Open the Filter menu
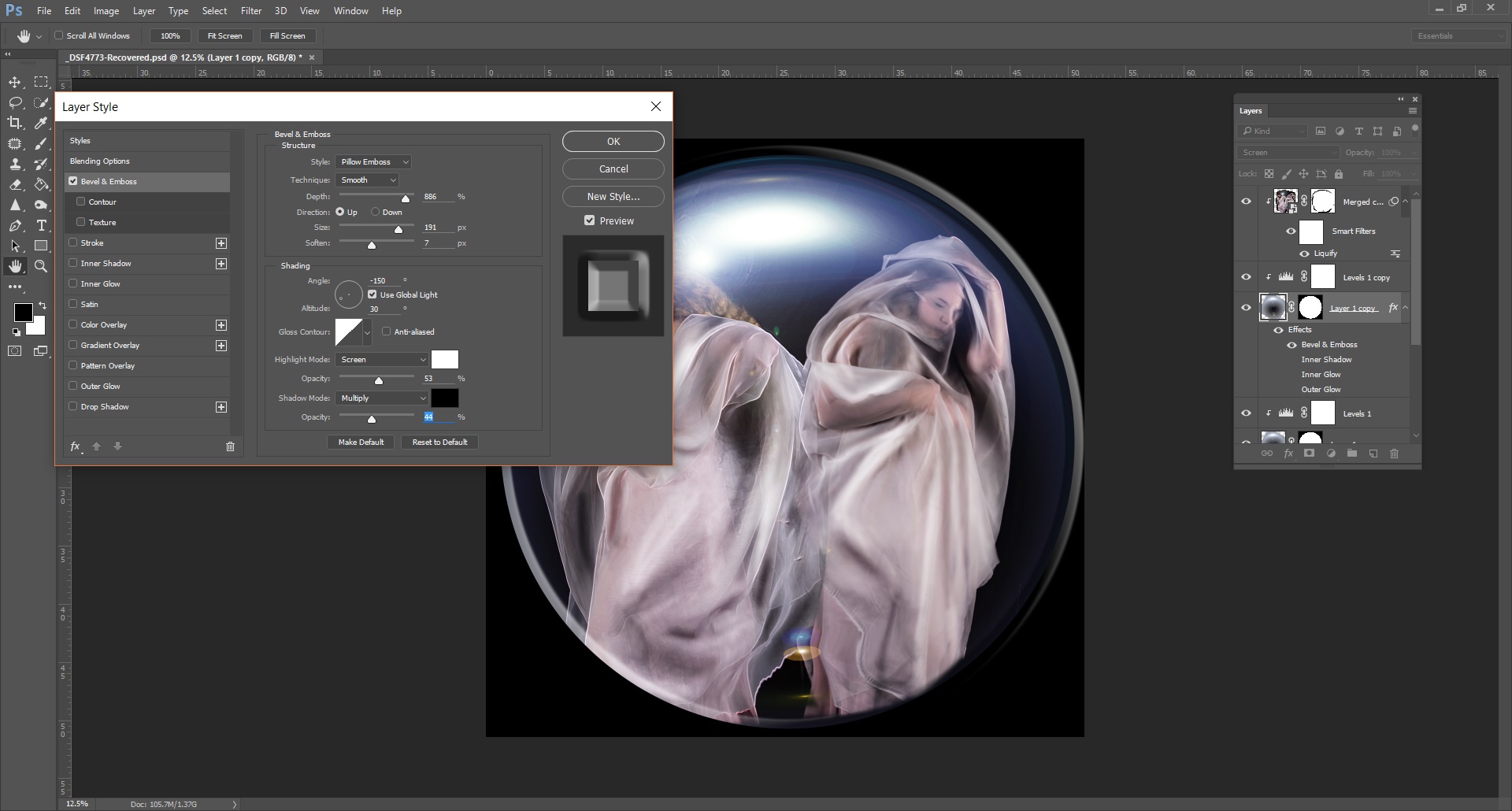This screenshot has width=1512, height=811. coord(250,10)
